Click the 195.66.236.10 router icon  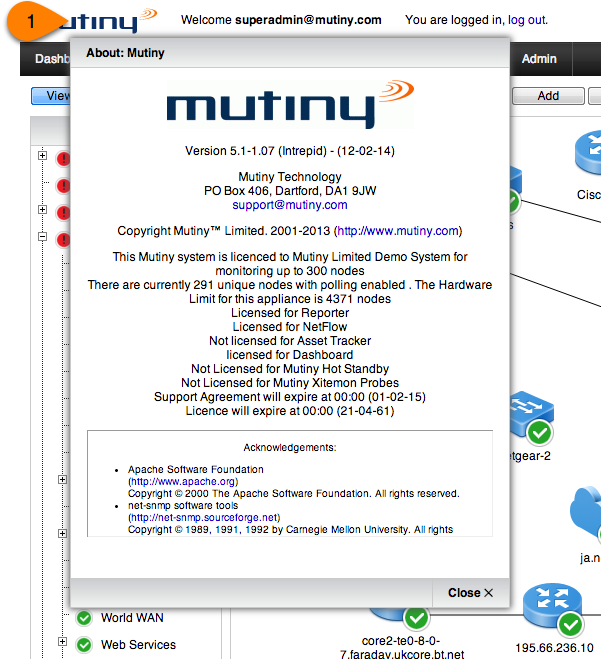552,605
